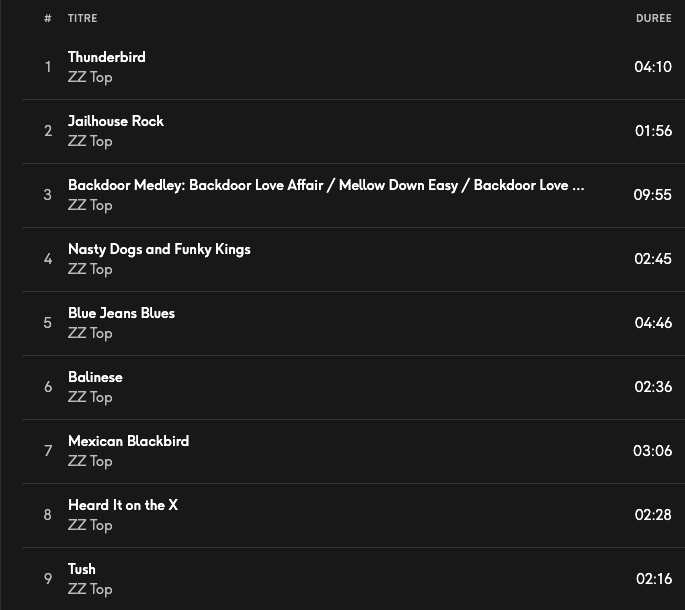
Task: Select Heard It on the X
Action: 123,505
